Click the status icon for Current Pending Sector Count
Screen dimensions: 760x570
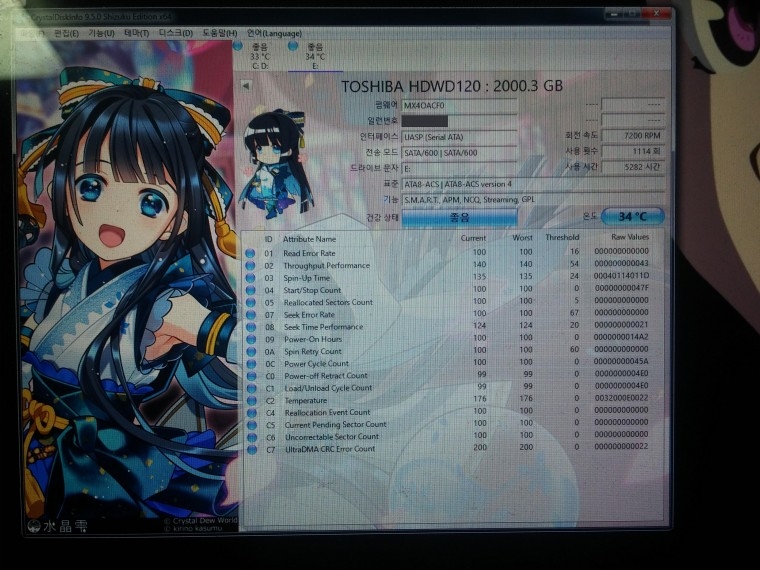pos(252,425)
